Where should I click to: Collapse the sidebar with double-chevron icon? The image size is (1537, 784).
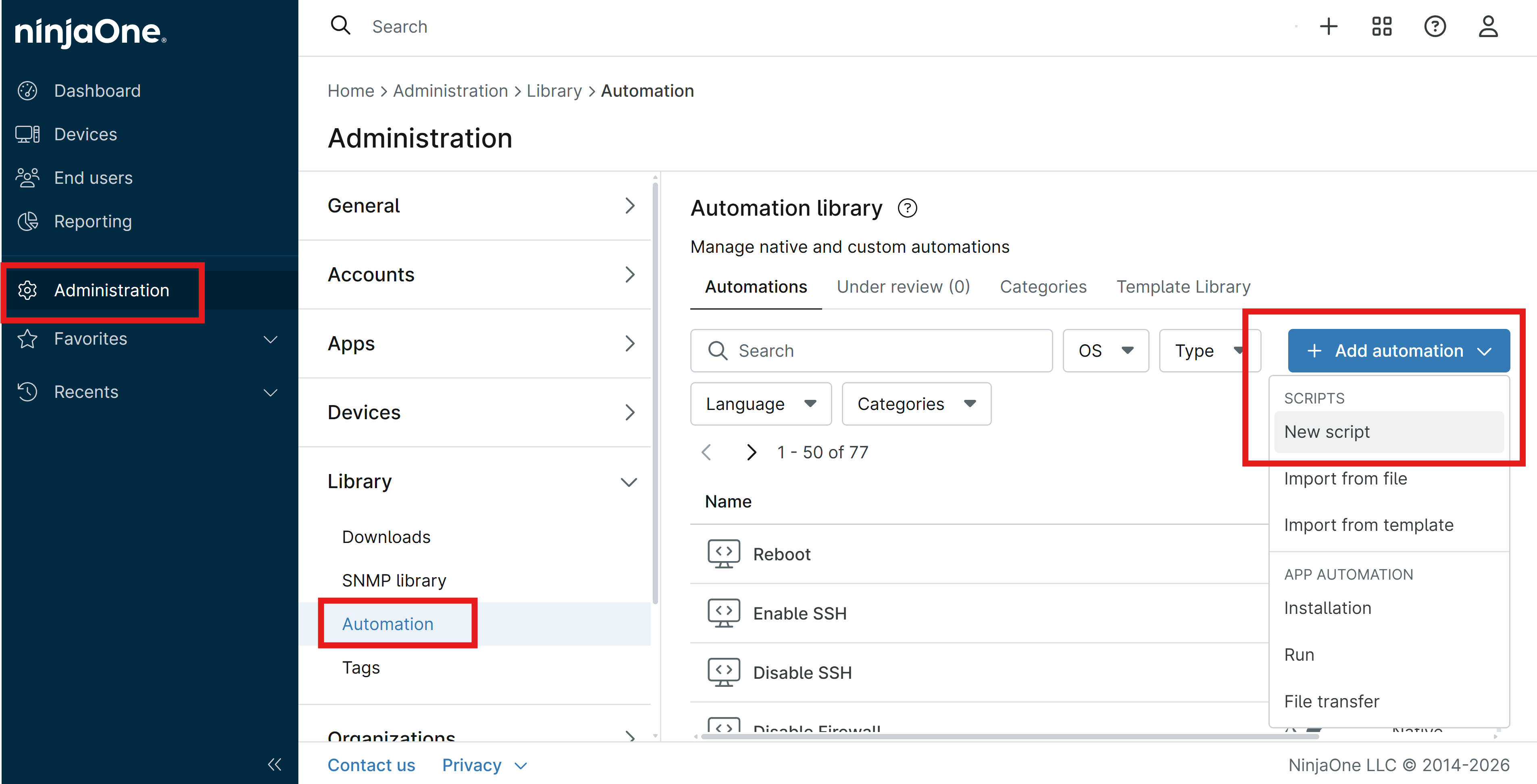coord(275,764)
